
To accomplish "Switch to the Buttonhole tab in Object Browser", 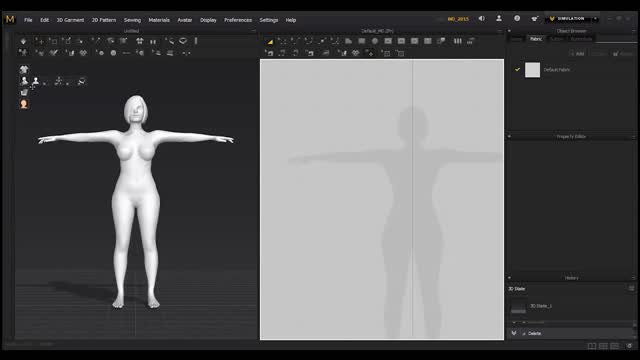I will [x=581, y=39].
